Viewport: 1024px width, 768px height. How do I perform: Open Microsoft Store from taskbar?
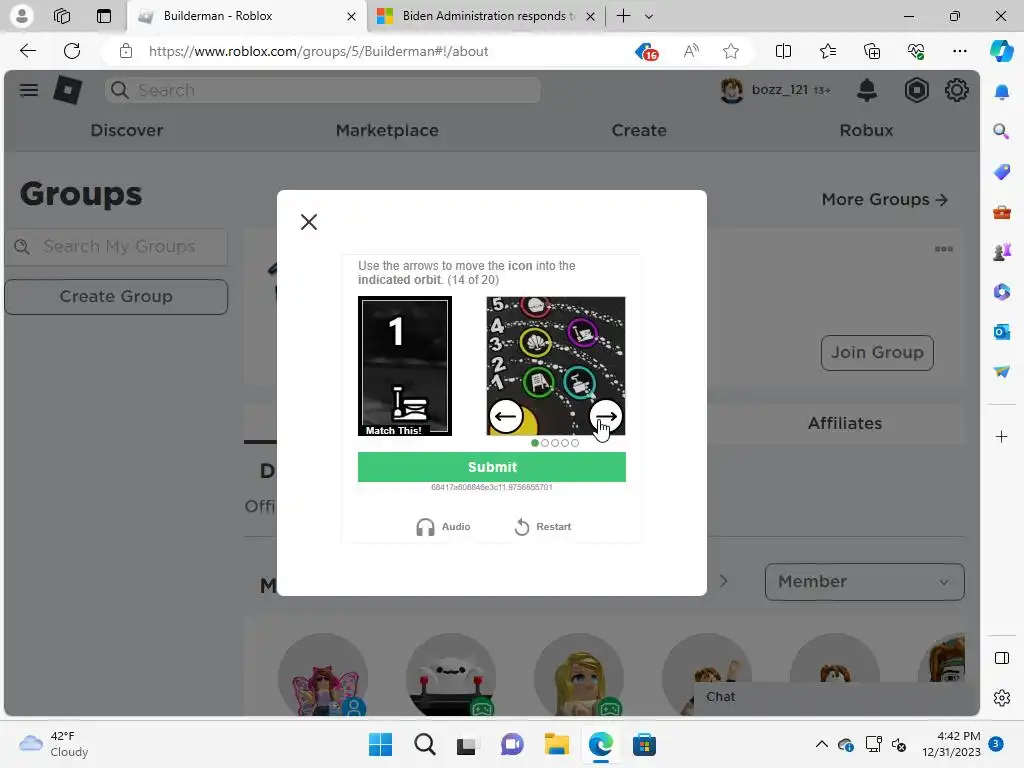(x=644, y=744)
